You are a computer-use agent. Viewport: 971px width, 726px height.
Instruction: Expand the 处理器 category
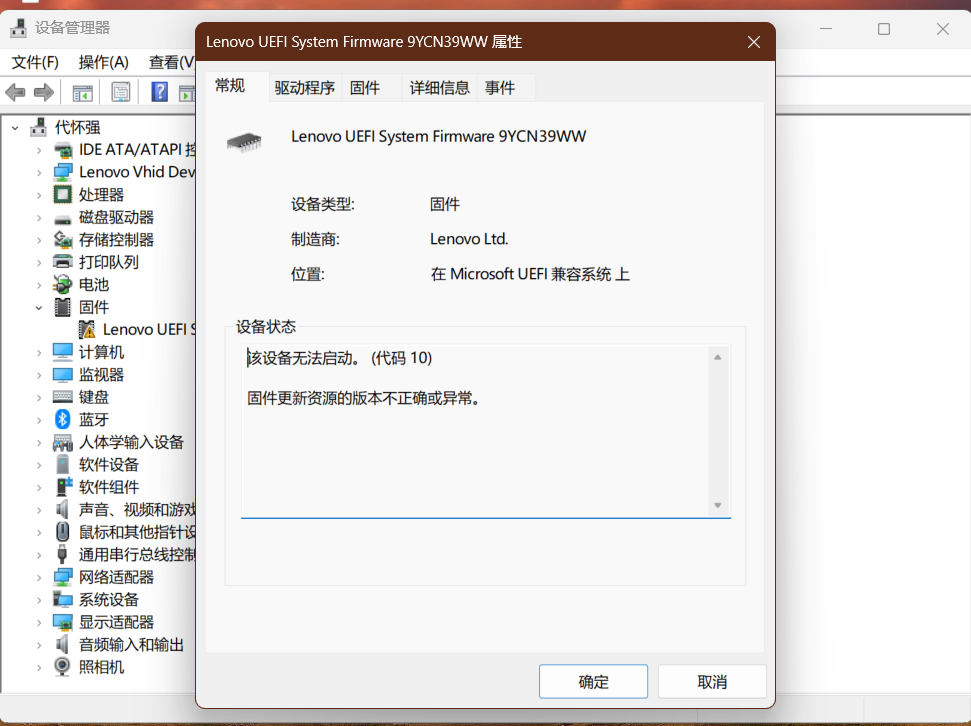[x=39, y=195]
